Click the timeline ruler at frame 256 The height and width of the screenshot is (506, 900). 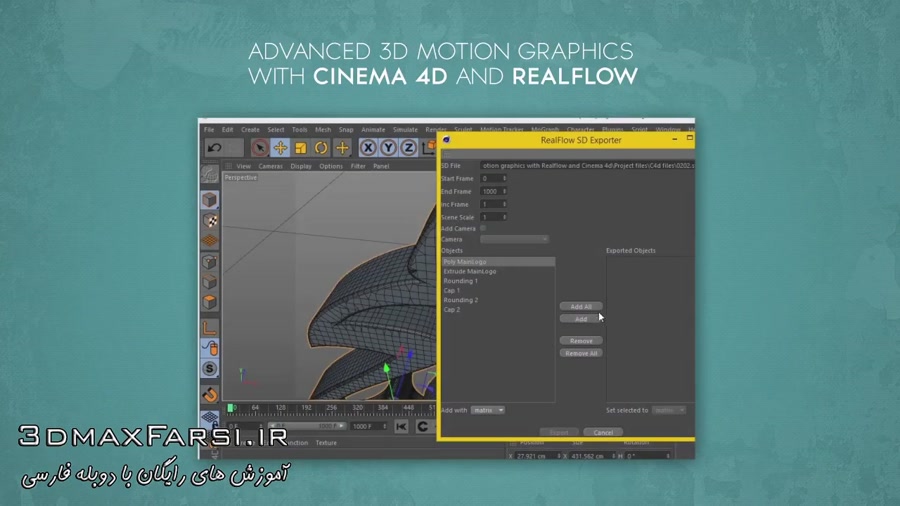point(331,408)
